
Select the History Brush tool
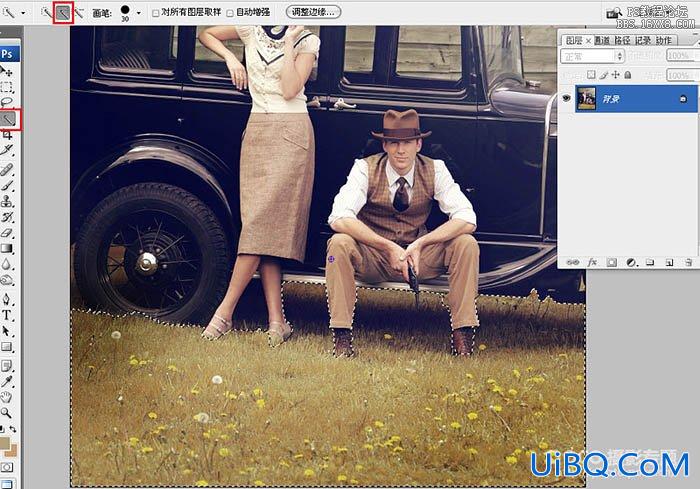[7, 217]
